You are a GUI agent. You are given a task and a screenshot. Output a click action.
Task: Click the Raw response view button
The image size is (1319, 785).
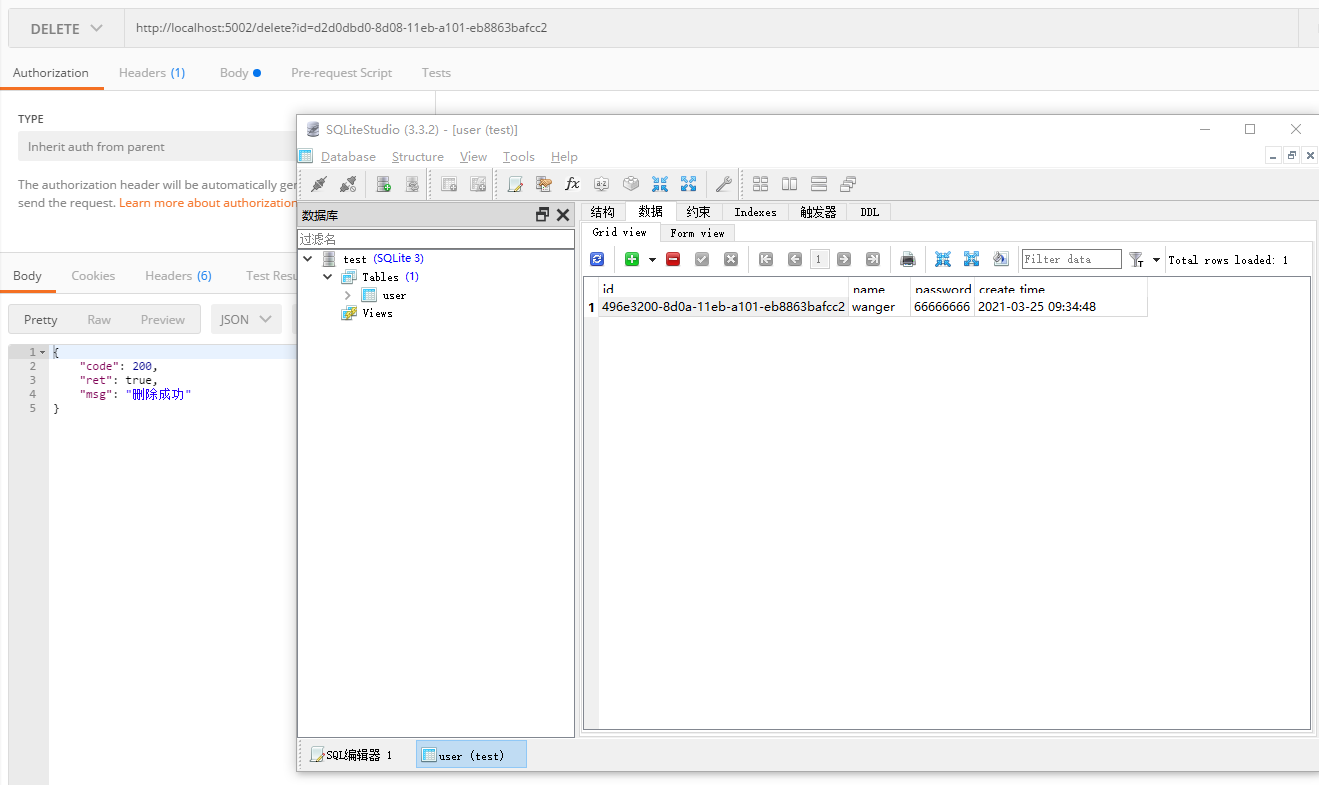point(99,320)
